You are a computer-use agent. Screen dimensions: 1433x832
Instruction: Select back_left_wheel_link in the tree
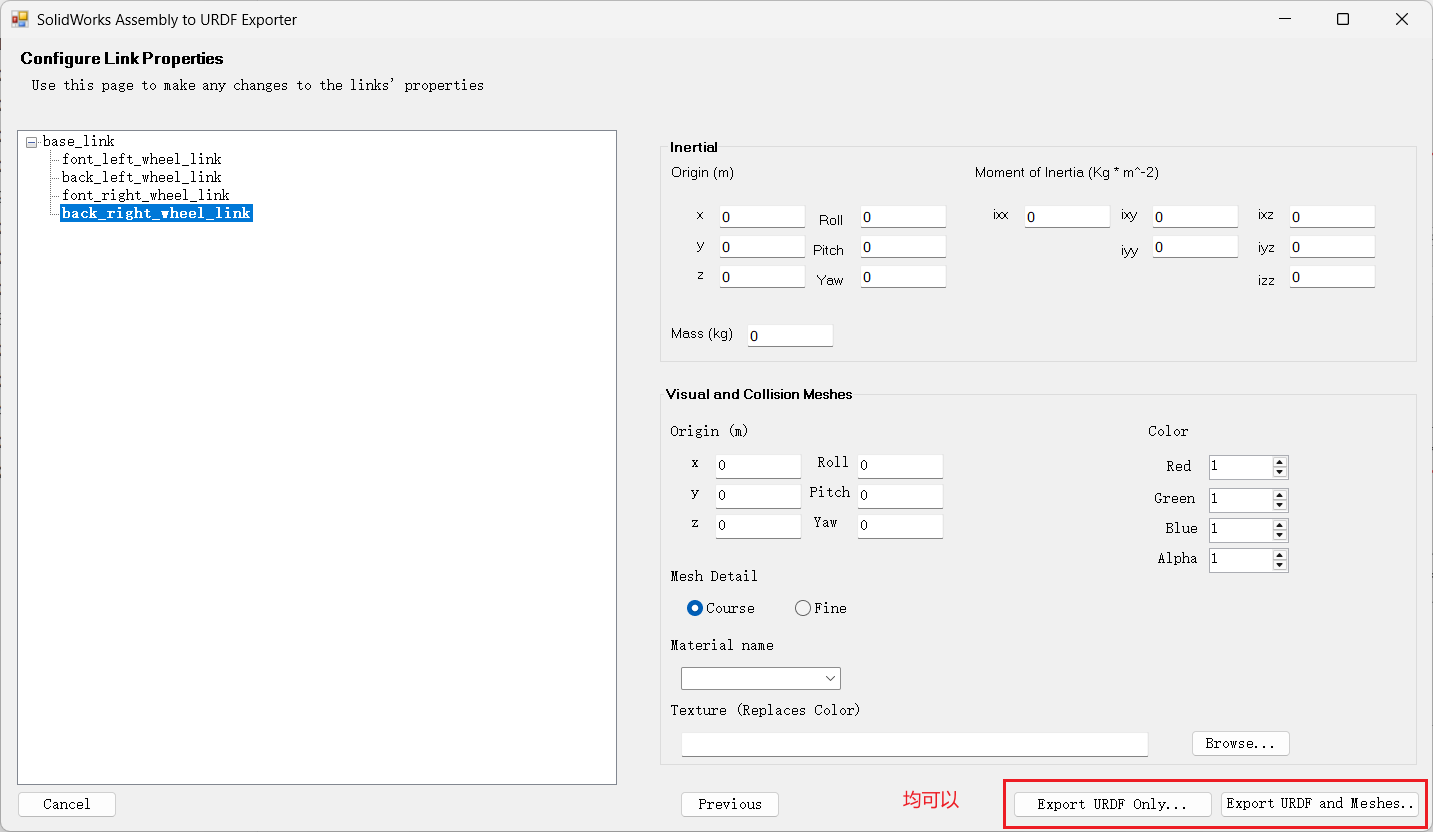[141, 177]
